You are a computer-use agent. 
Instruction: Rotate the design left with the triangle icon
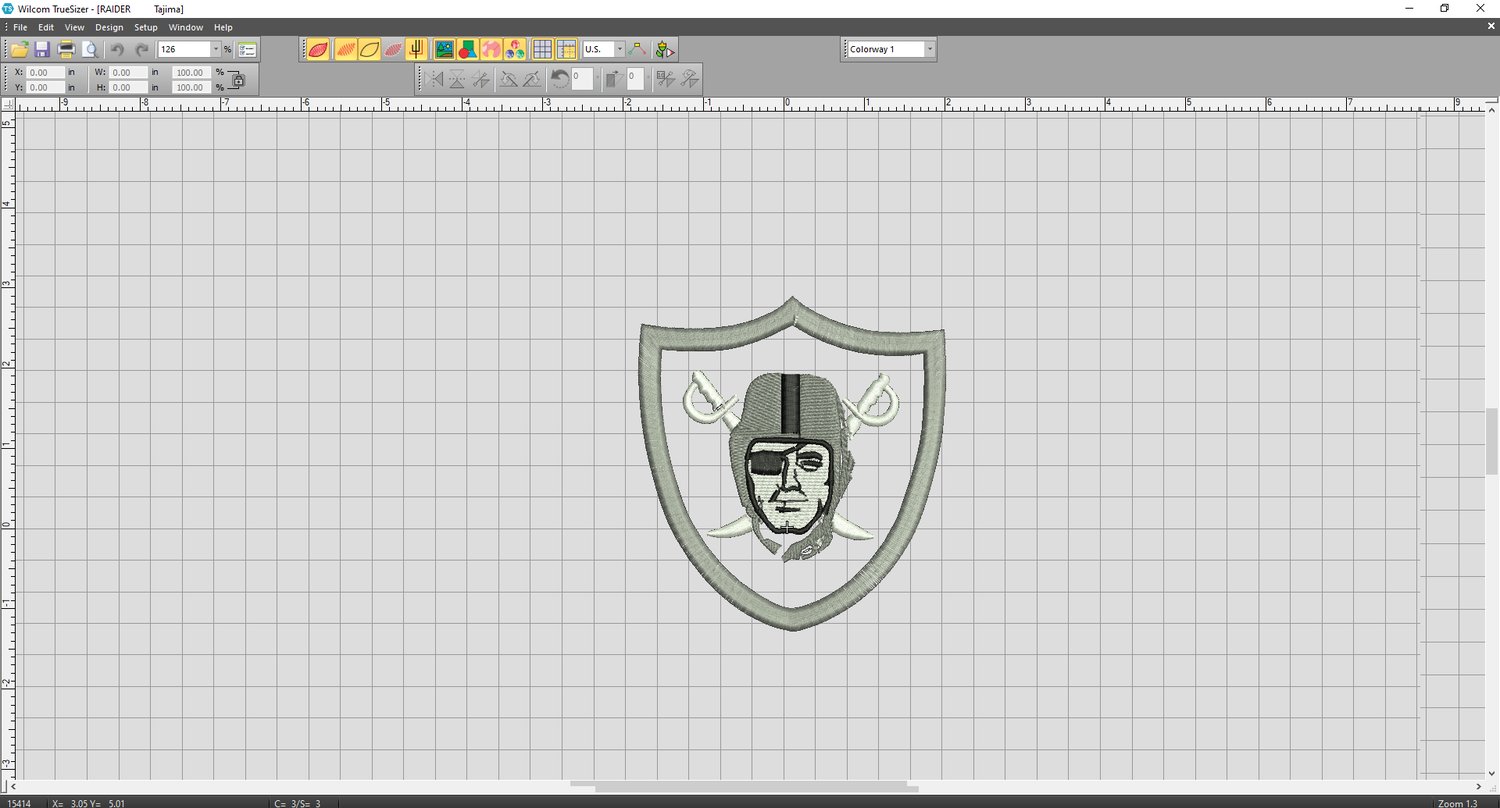508,79
